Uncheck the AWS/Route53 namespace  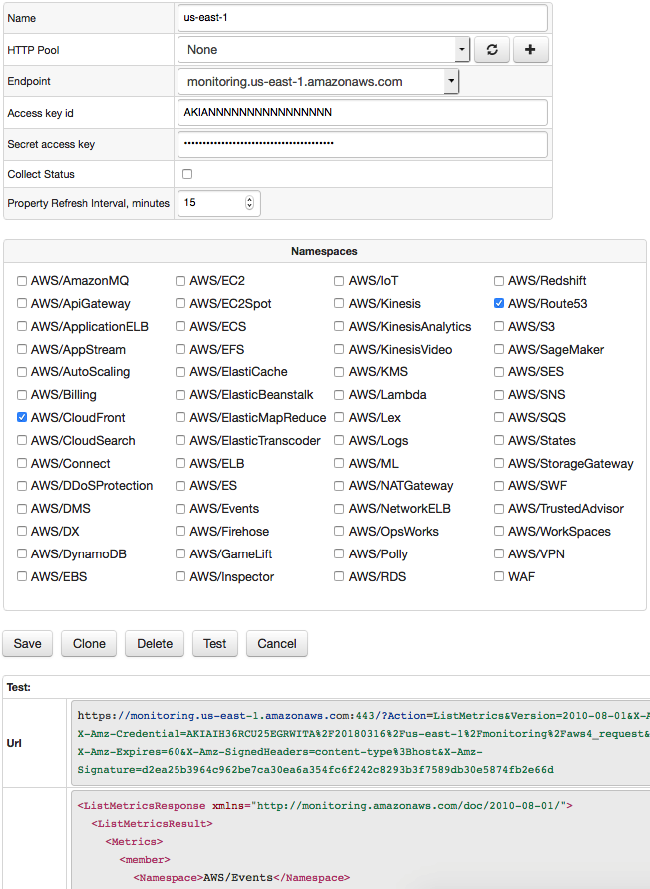coord(499,303)
